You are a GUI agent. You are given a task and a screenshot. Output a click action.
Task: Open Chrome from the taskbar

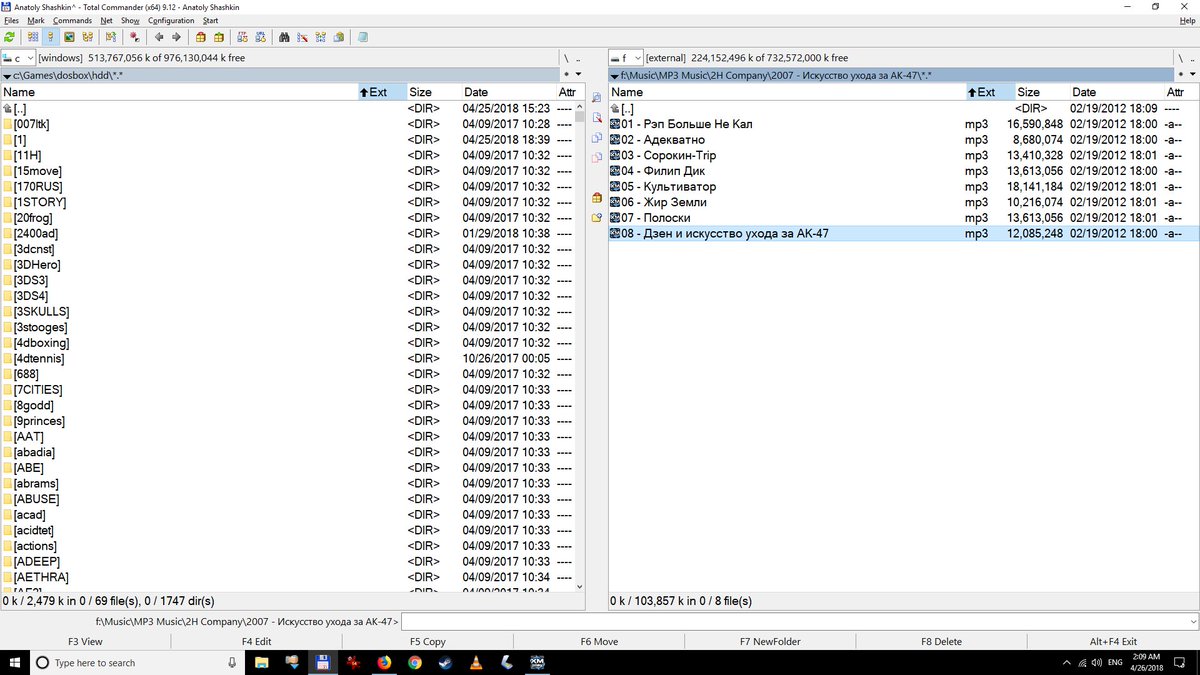415,662
